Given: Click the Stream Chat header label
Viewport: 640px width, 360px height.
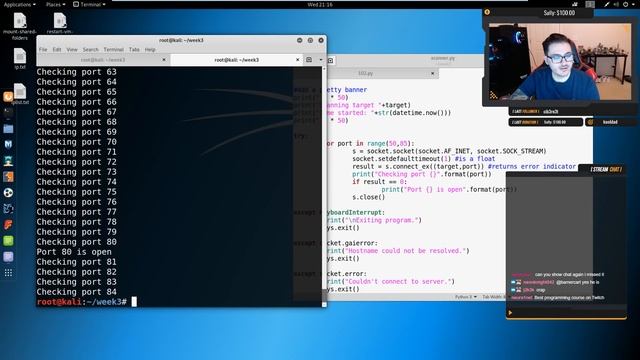Looking at the screenshot, I should click(x=606, y=169).
